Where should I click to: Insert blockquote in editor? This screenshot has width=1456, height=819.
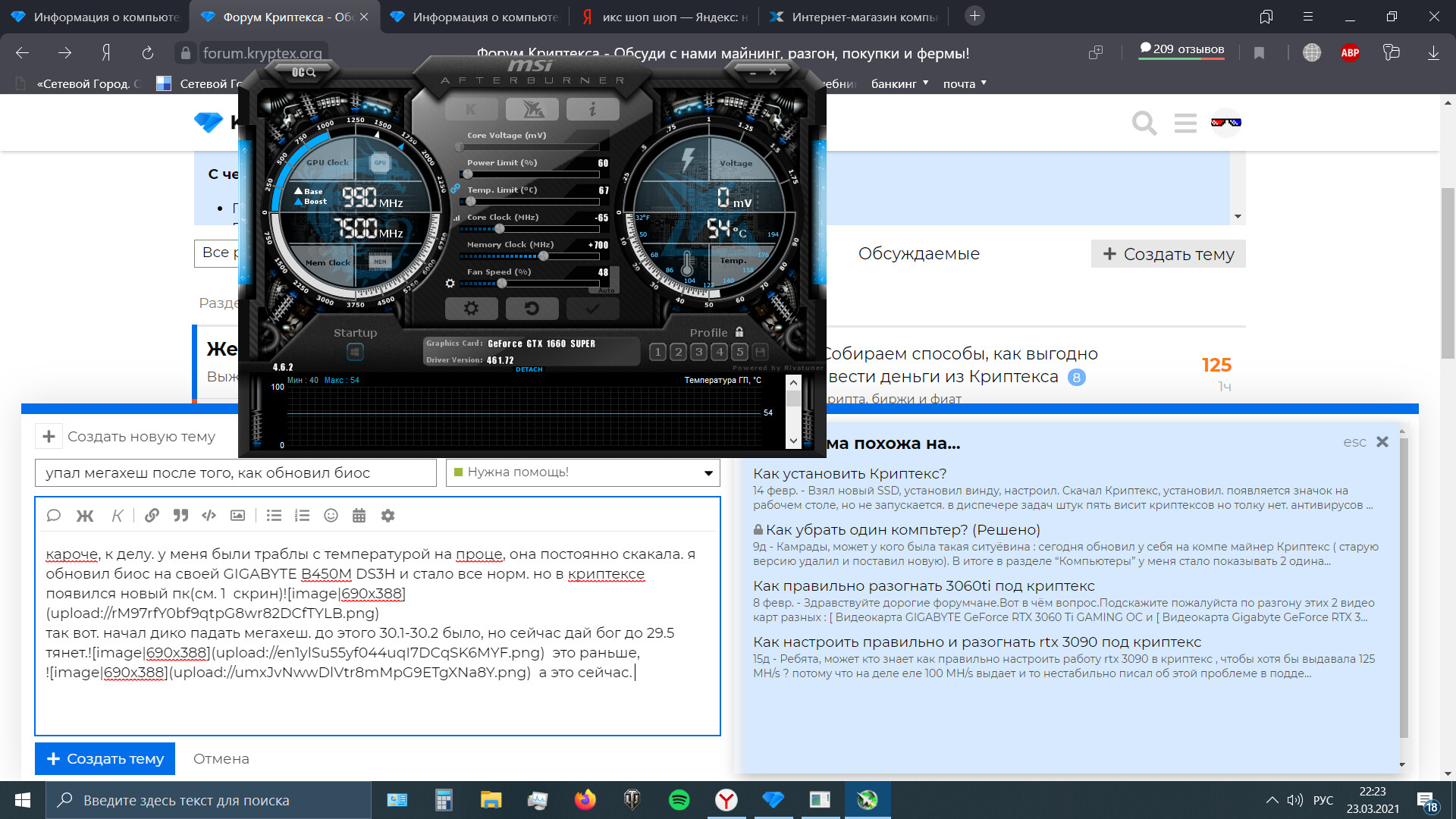(x=180, y=516)
